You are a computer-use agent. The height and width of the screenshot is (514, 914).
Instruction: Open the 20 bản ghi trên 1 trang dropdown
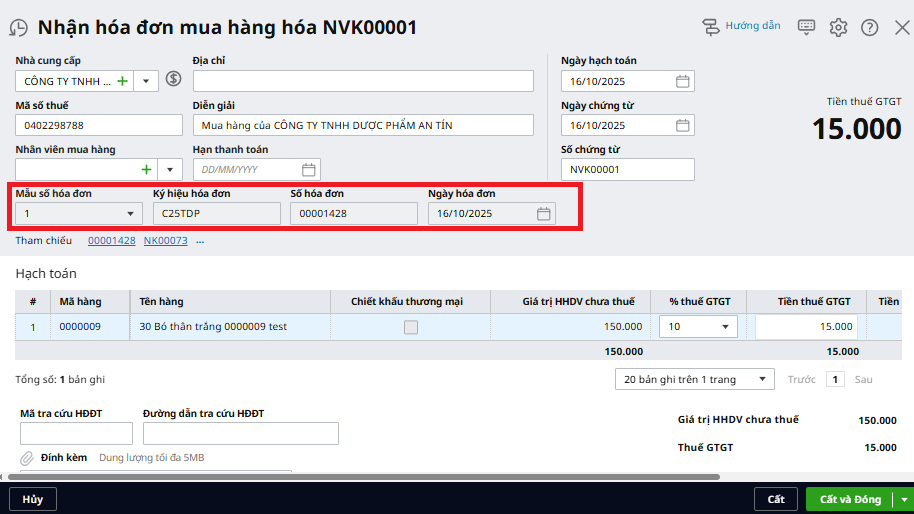[x=762, y=379]
